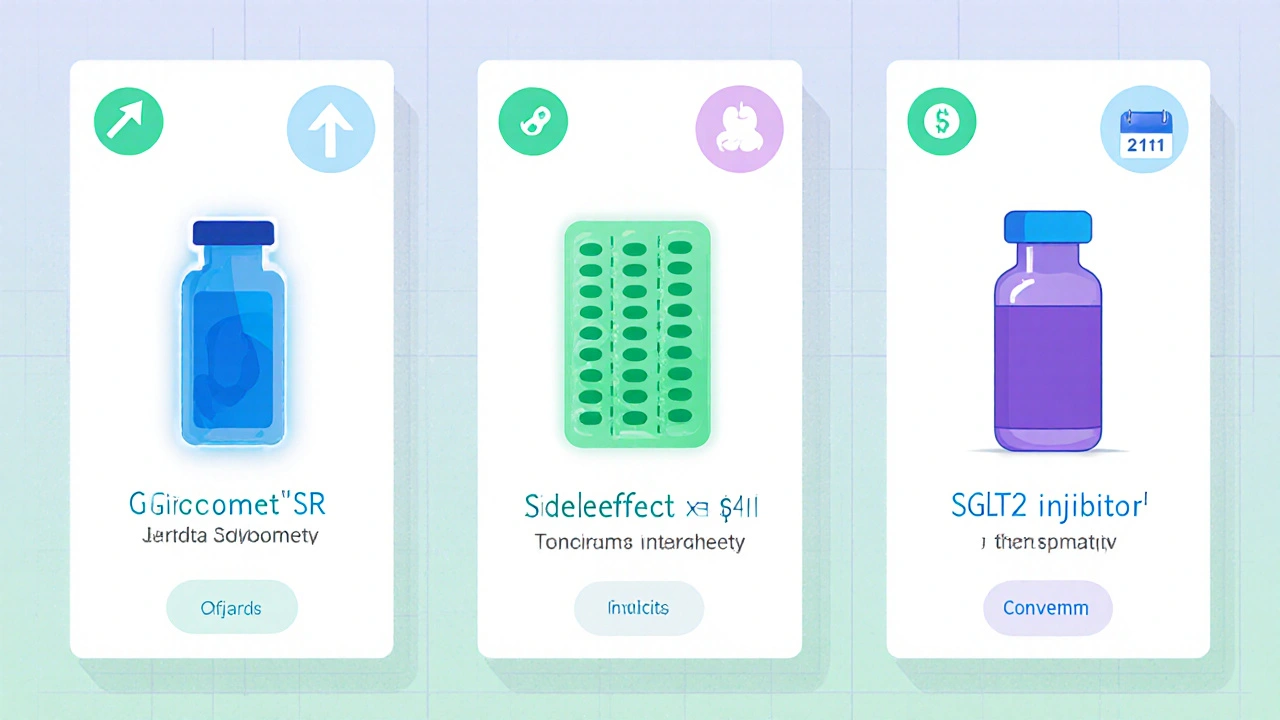This screenshot has height=720, width=1280.
Task: Click the purple apple icon
Action: [x=739, y=129]
